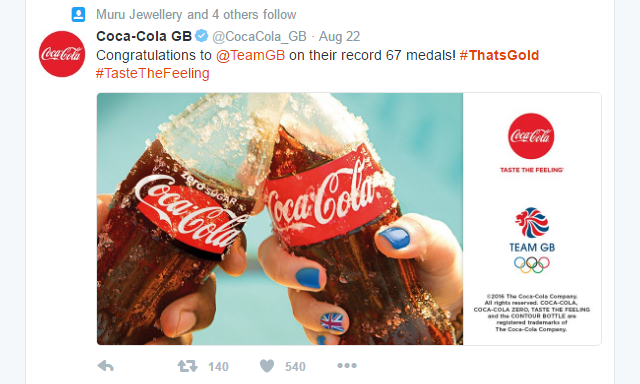Click the blue verified badge

point(202,36)
